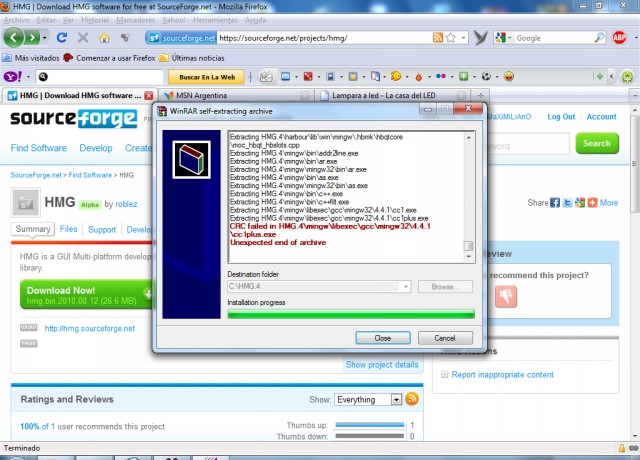The image size is (640, 460).
Task: Click WinRAR log scrollbar down arrow
Action: click(x=469, y=257)
